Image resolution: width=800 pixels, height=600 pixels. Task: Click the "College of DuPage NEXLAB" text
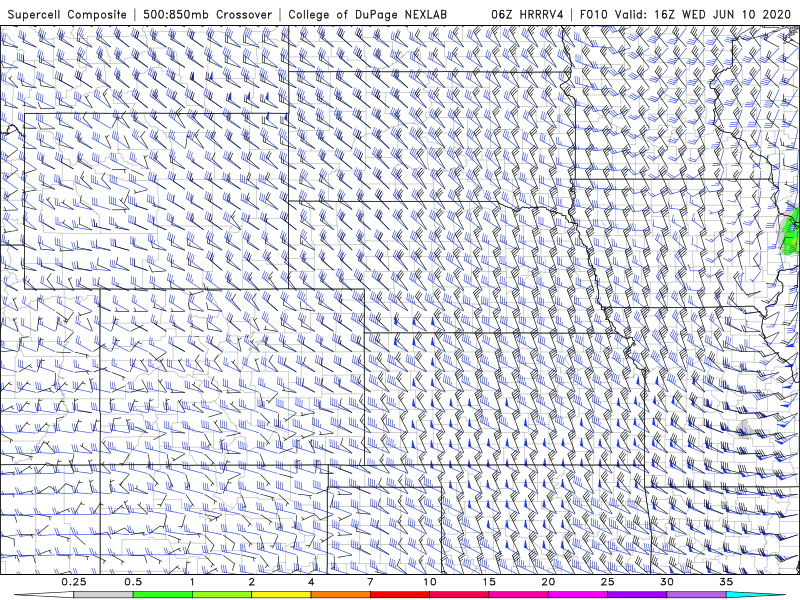(x=367, y=14)
